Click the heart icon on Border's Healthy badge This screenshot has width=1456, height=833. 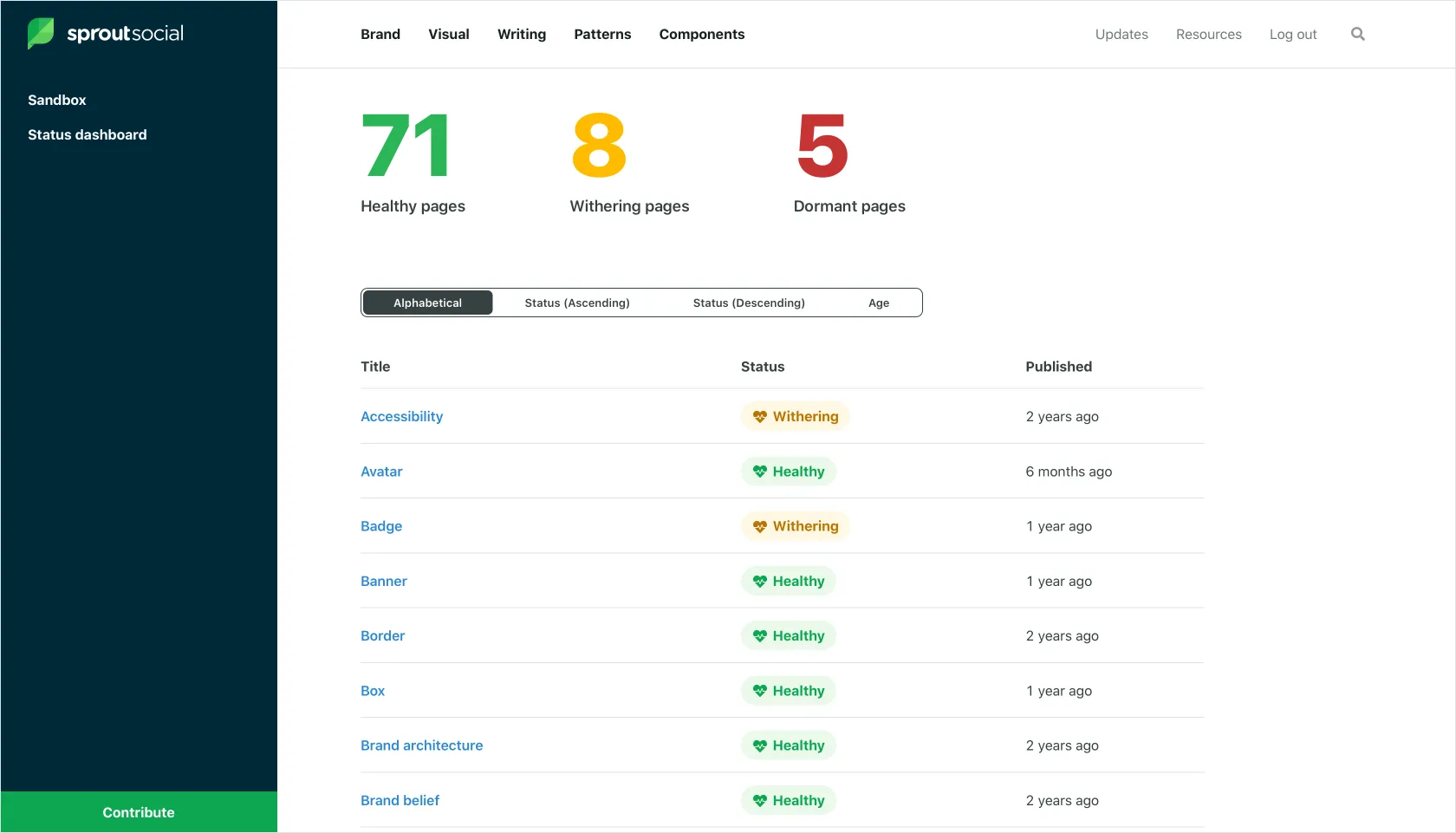pyautogui.click(x=760, y=635)
